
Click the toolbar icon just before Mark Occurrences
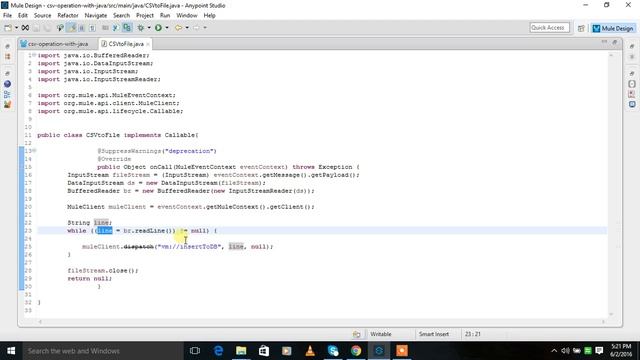click(60, 28)
